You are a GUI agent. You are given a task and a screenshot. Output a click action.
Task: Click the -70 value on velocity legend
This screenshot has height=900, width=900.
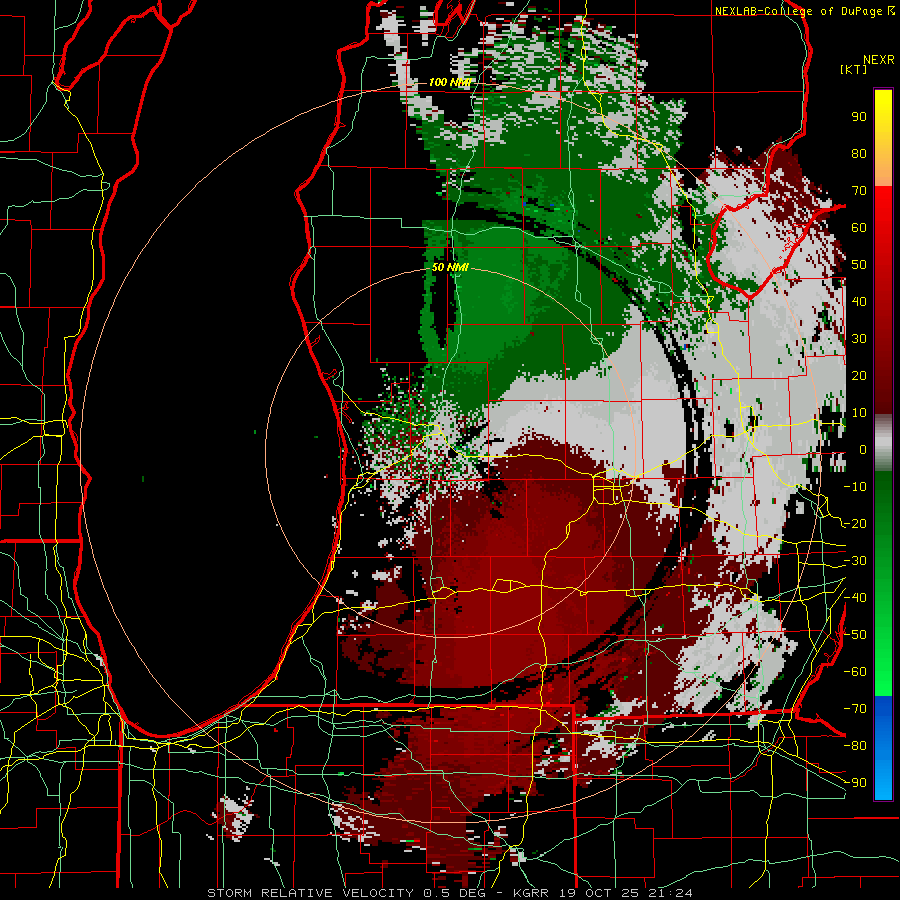click(855, 709)
